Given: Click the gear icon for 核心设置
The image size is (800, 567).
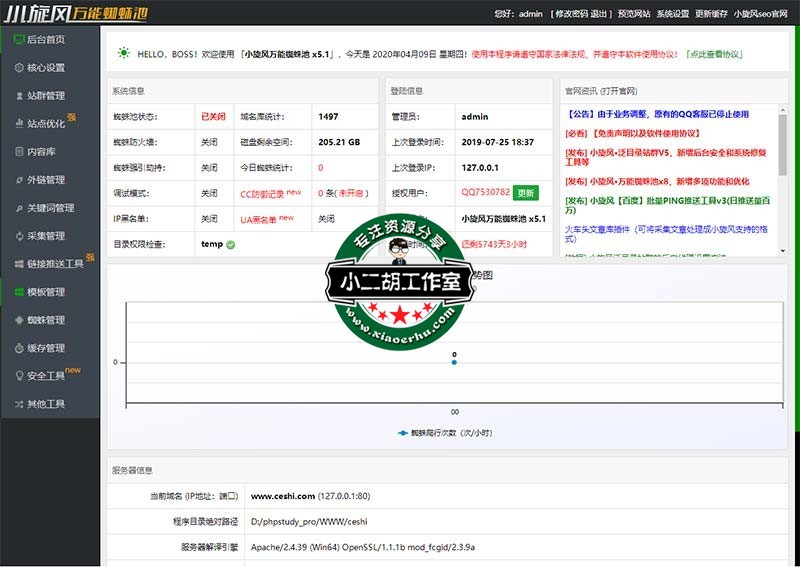Looking at the screenshot, I should [19, 68].
